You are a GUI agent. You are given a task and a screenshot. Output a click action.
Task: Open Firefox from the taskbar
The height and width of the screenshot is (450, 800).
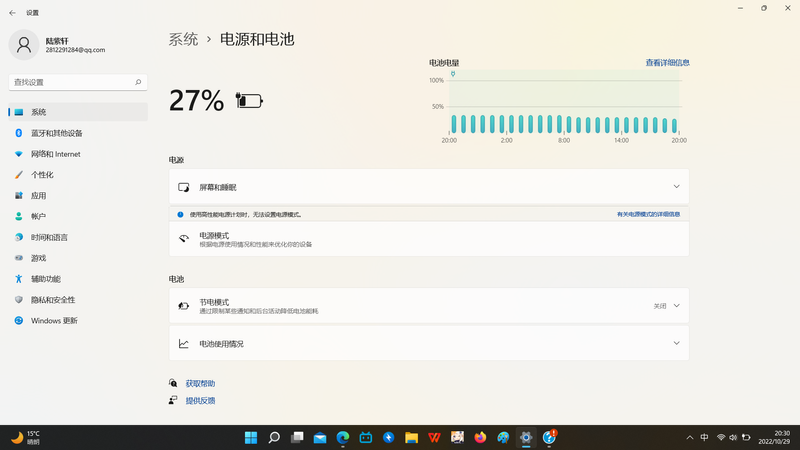click(x=480, y=438)
